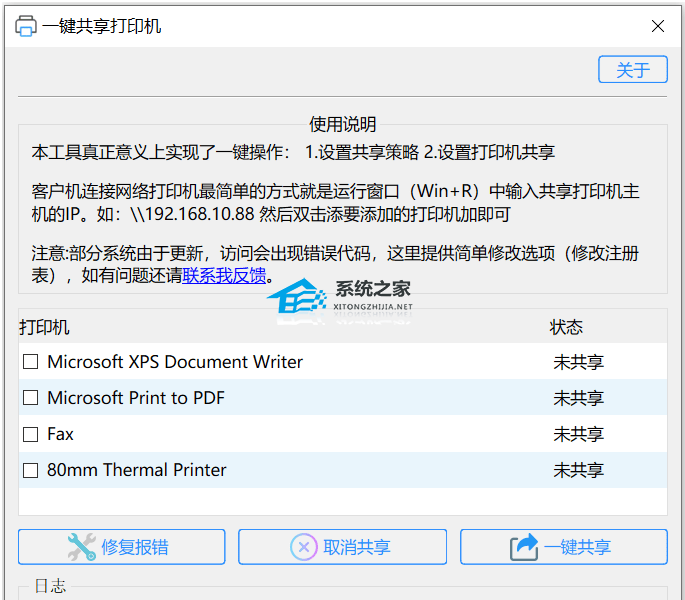Select the Microsoft Print to PDF name
The width and height of the screenshot is (685, 600).
click(x=136, y=398)
